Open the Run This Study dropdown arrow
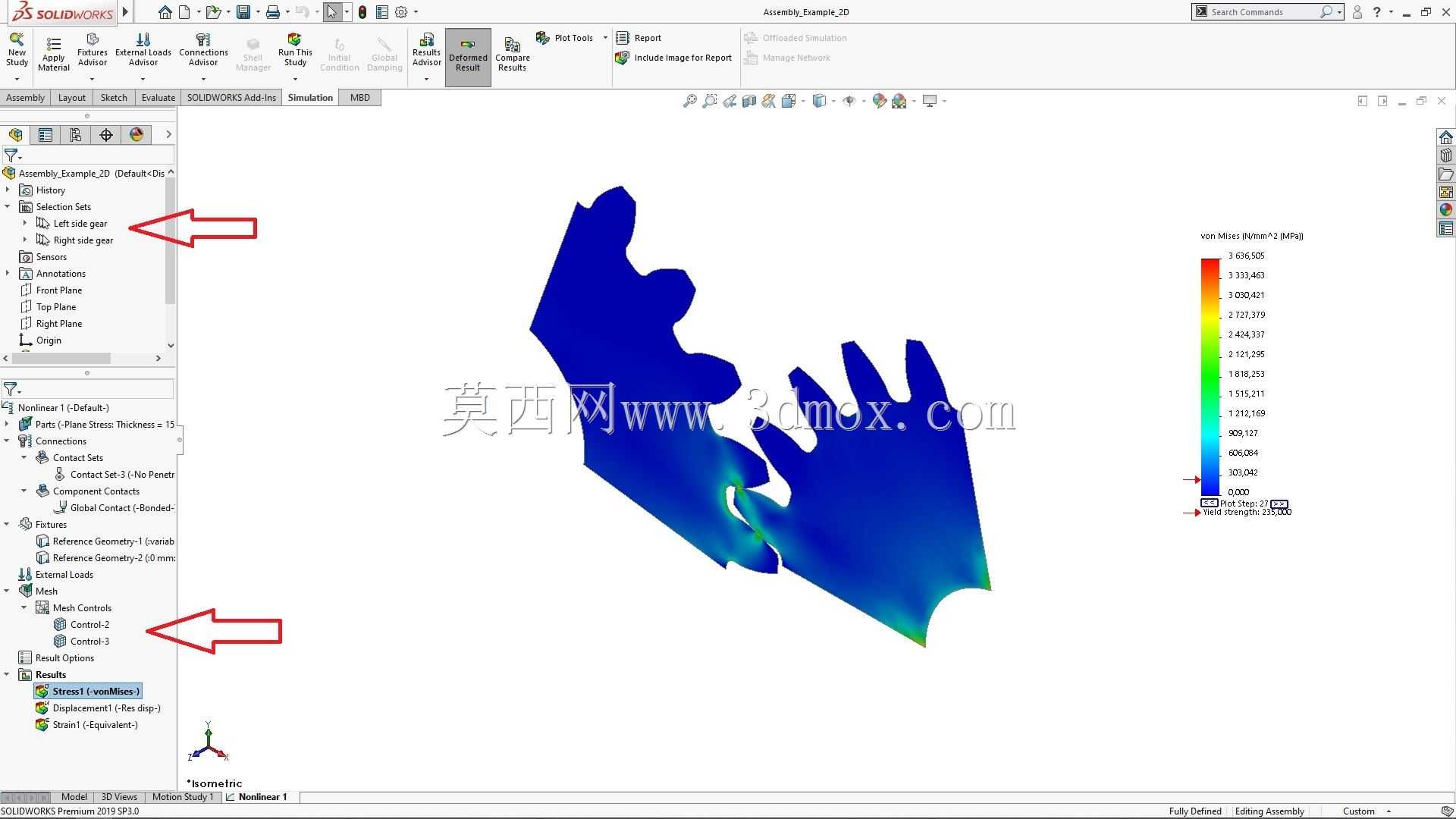The image size is (1456, 819). (x=295, y=79)
